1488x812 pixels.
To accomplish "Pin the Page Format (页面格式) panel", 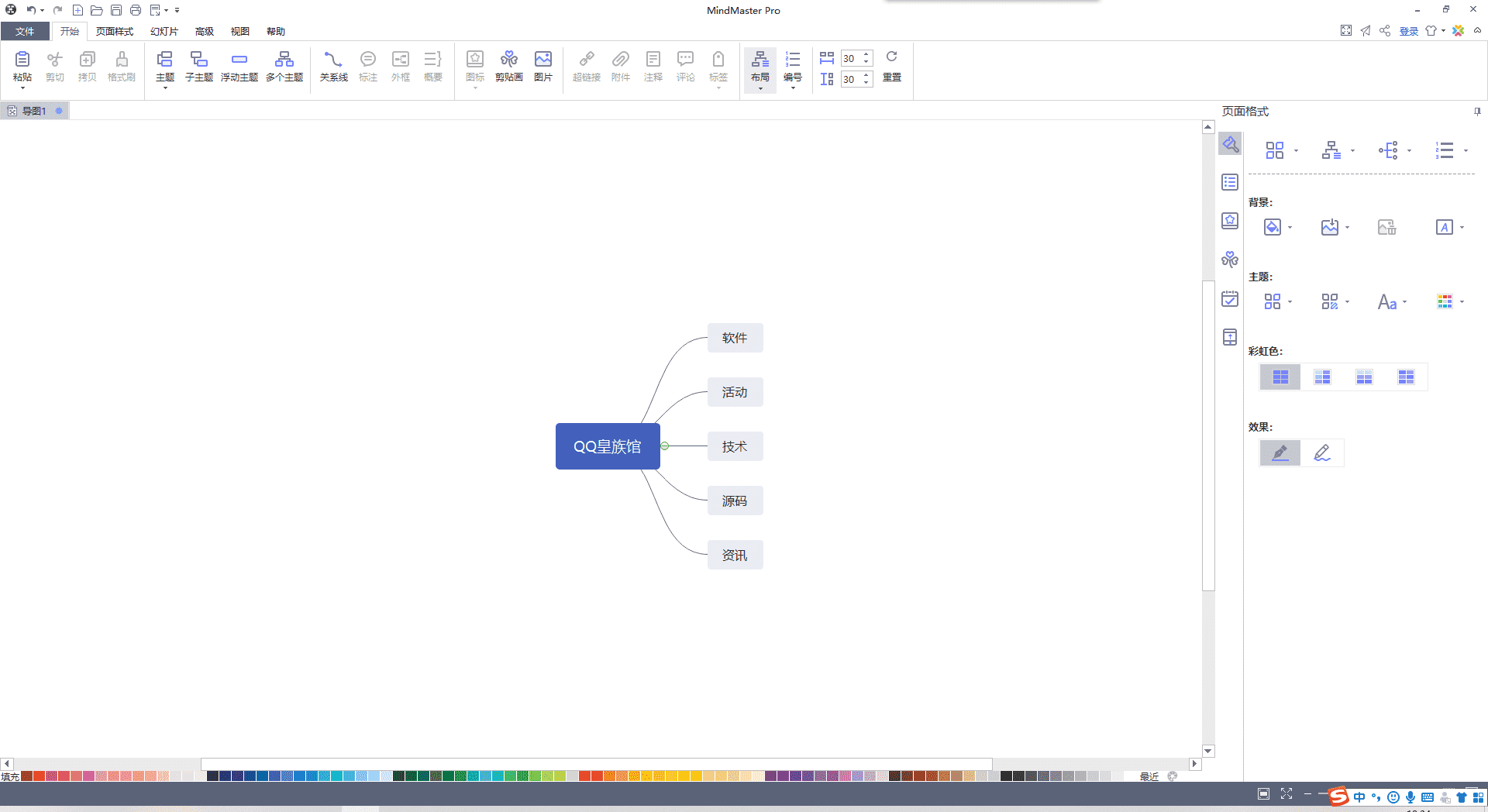I will 1477,112.
